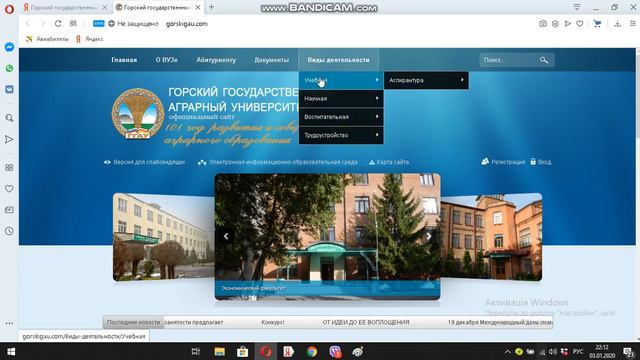Open Главная menu item
The width and height of the screenshot is (640, 360).
pyautogui.click(x=124, y=60)
